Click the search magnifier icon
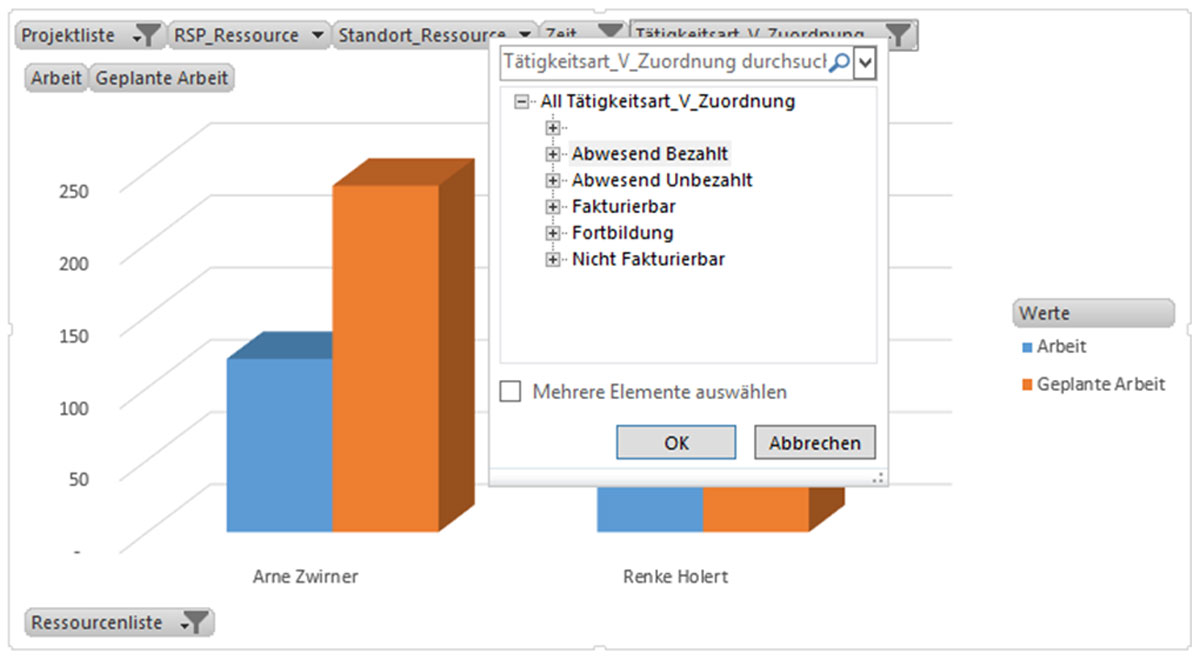 click(x=840, y=63)
